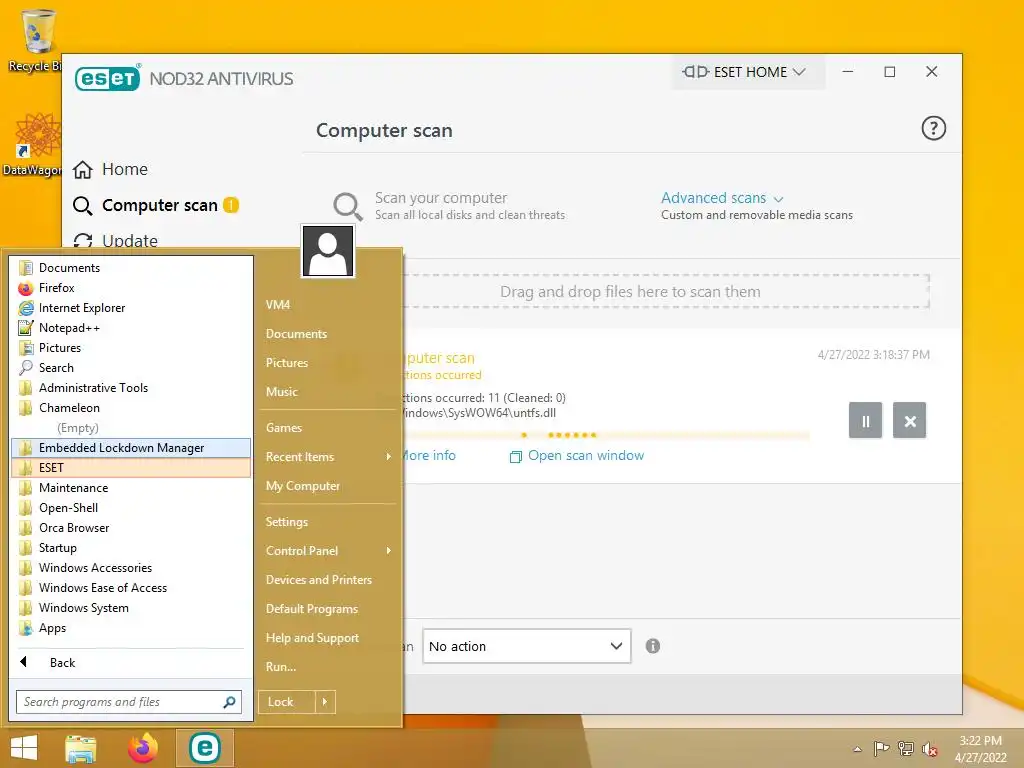Click the network tray icon
The image size is (1024, 768).
tap(906, 749)
